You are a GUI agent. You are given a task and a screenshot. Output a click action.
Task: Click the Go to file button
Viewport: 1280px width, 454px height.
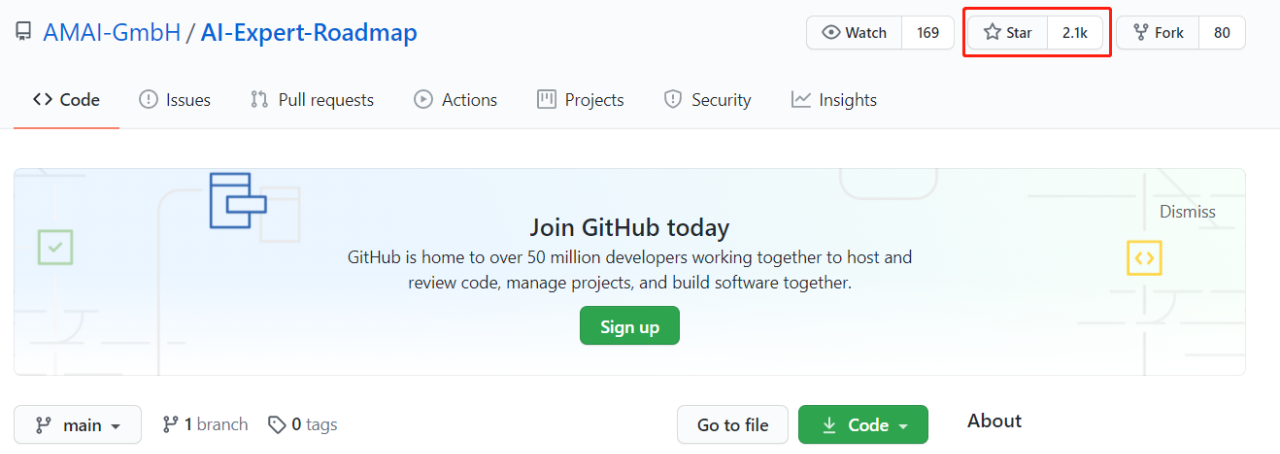pos(733,425)
